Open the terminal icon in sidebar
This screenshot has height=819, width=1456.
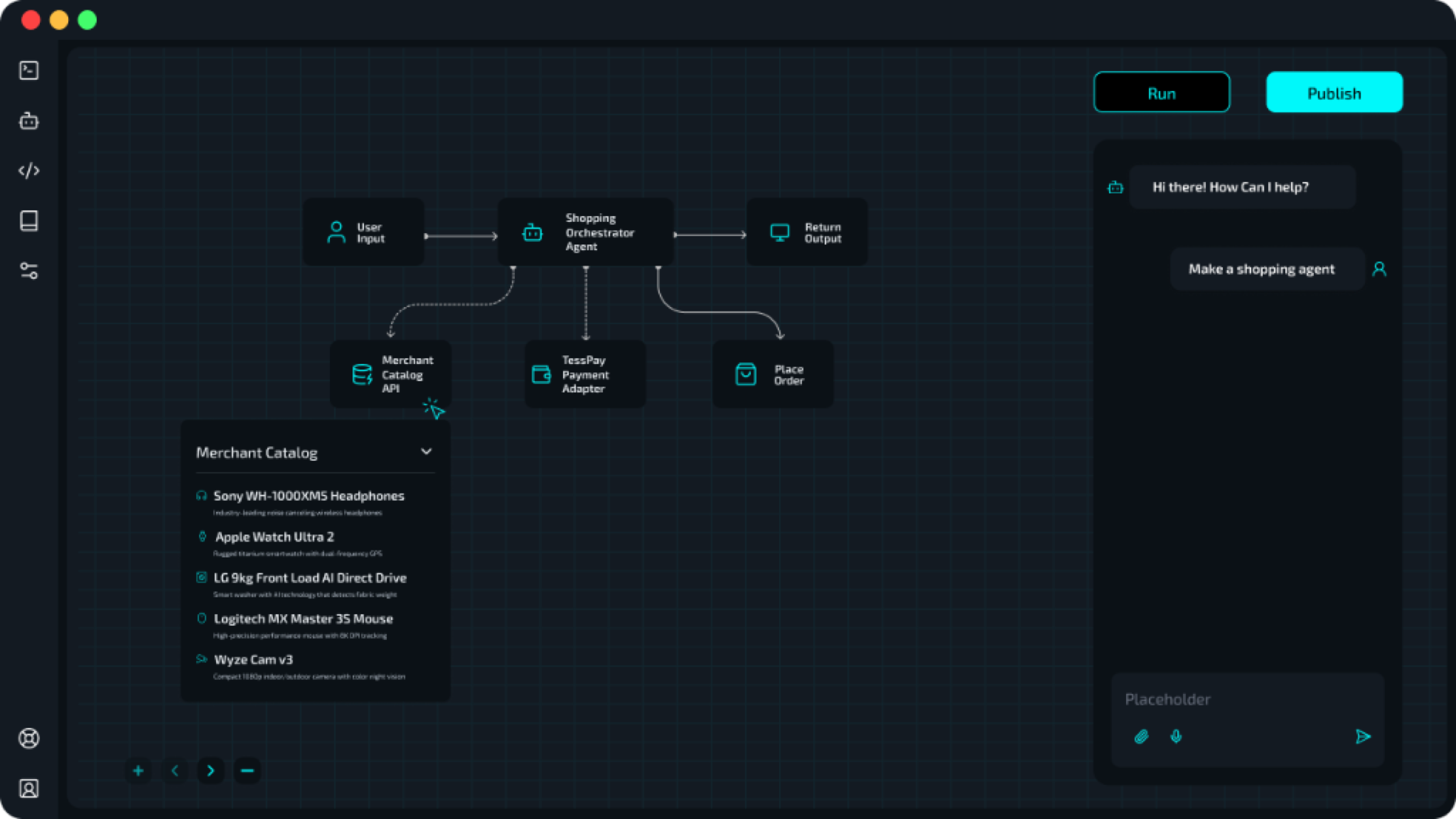click(x=29, y=71)
